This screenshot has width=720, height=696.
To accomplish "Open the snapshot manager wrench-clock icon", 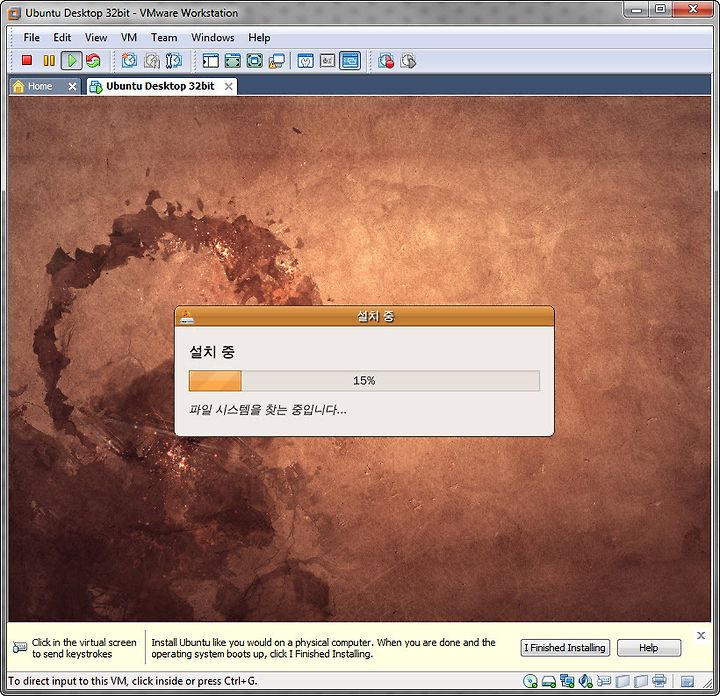I will click(174, 61).
